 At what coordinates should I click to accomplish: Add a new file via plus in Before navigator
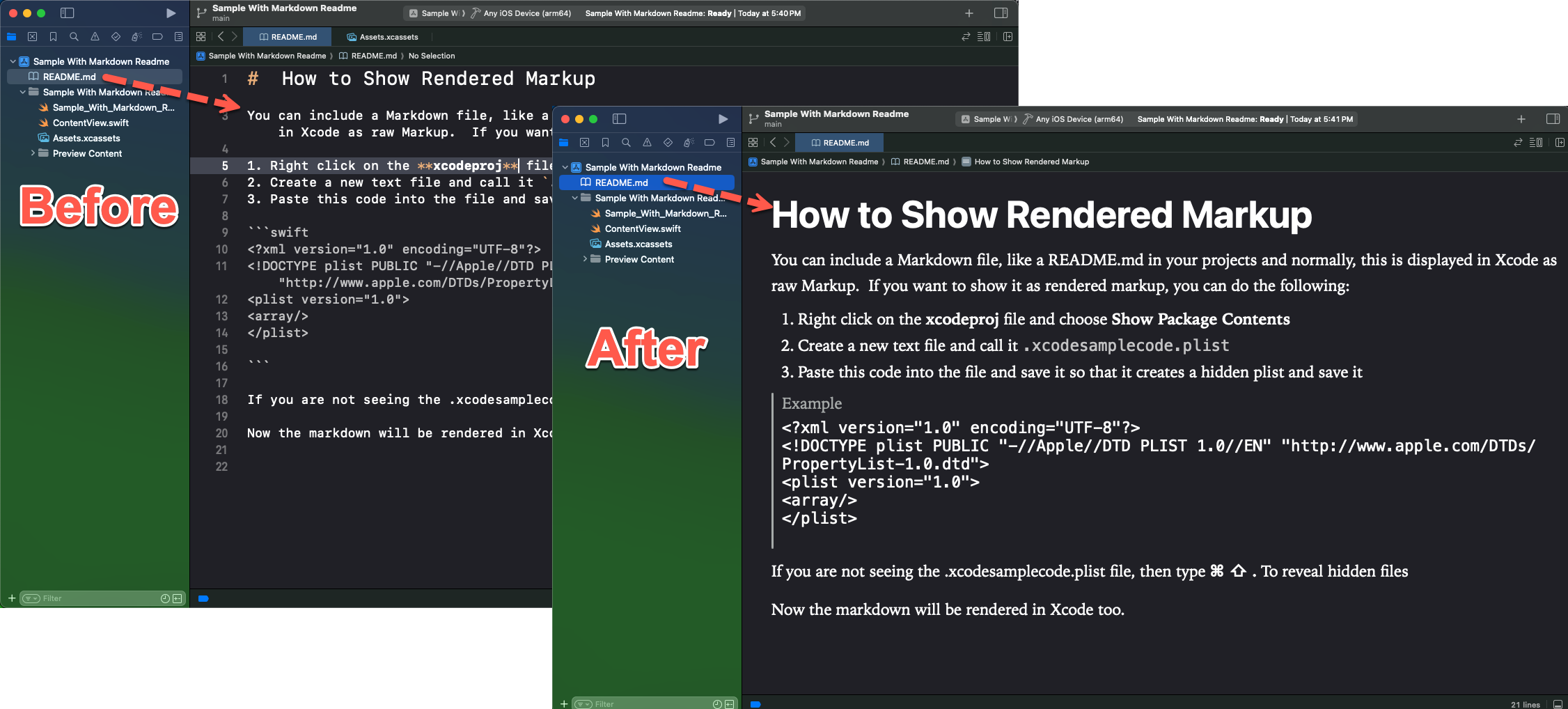(11, 598)
